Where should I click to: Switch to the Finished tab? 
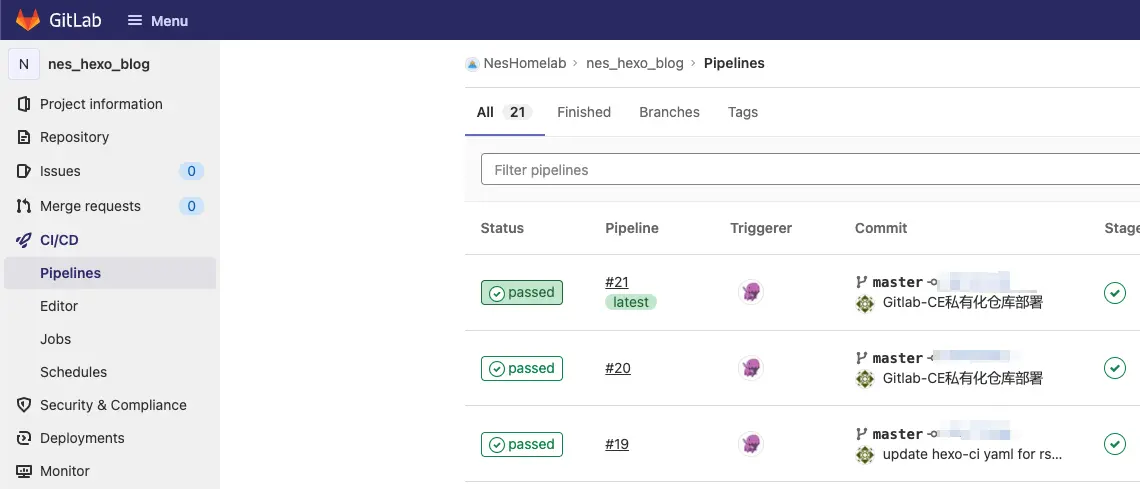[x=584, y=113]
